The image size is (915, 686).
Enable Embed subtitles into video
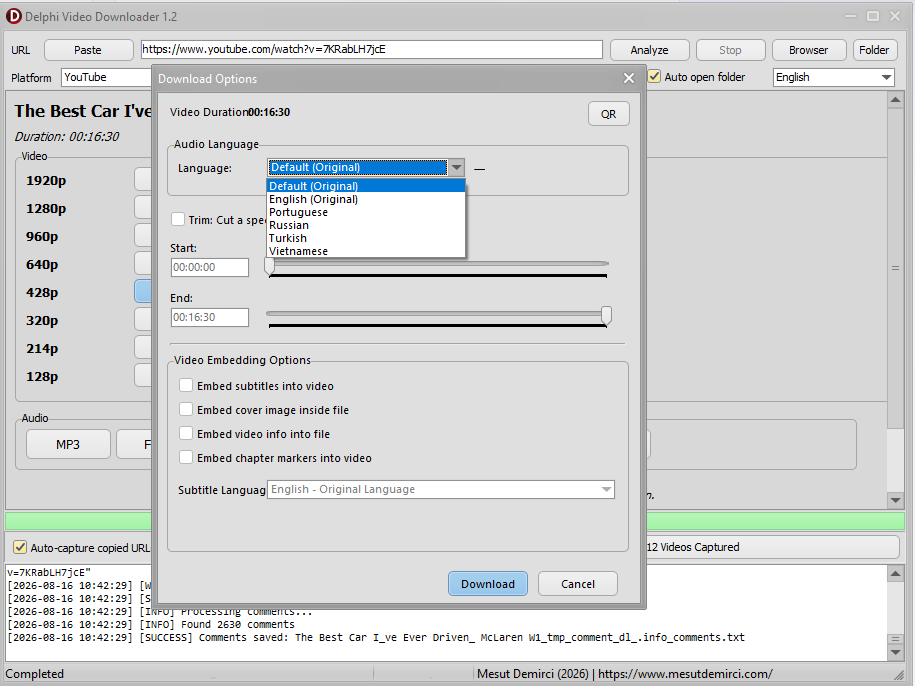(x=186, y=386)
